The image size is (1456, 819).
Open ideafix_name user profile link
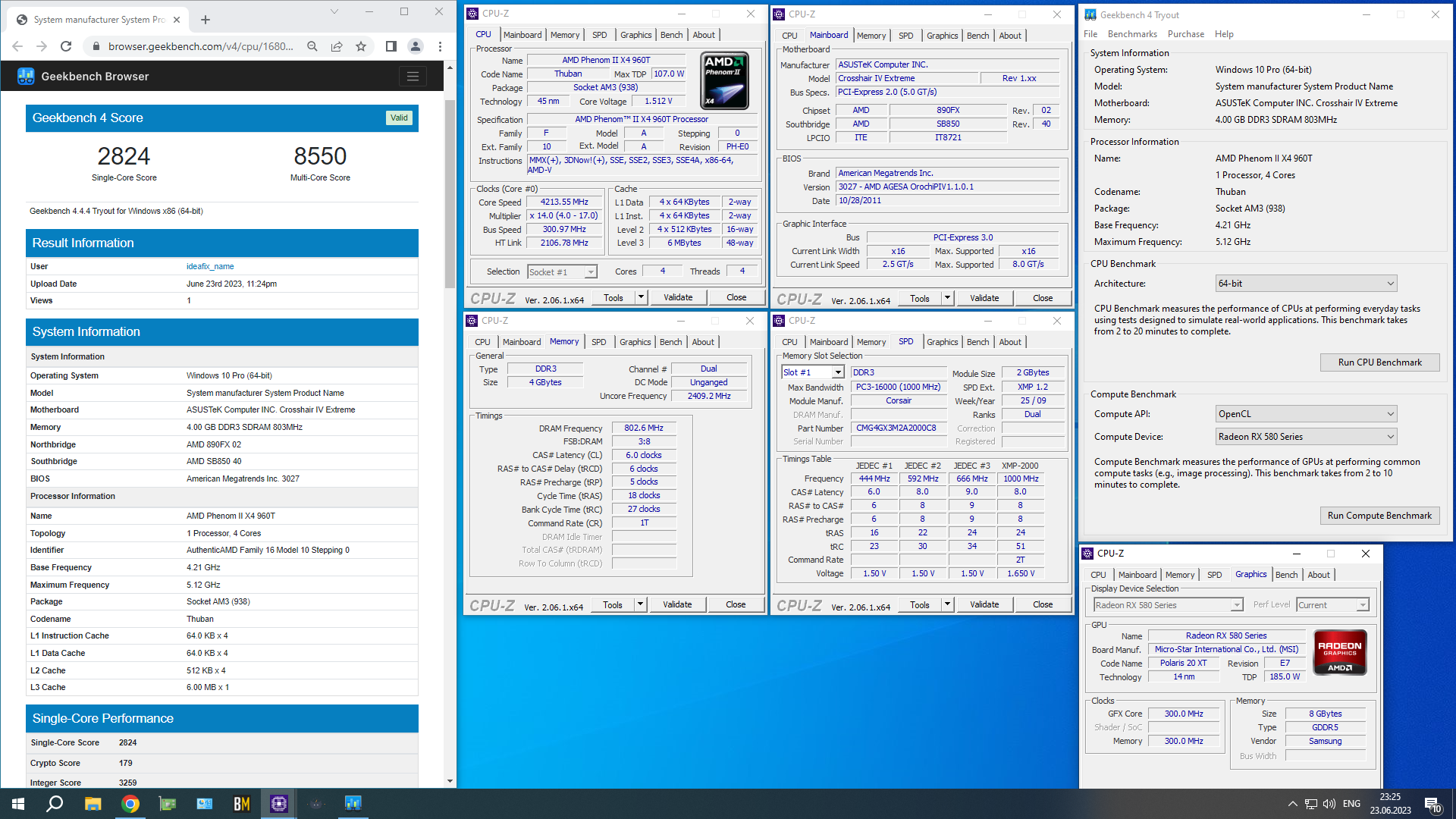(210, 267)
